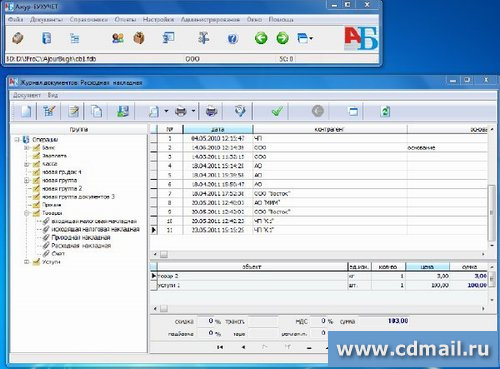Screen dimensions: 500x369
Task: Go to first record navigation button
Action: tap(220, 347)
